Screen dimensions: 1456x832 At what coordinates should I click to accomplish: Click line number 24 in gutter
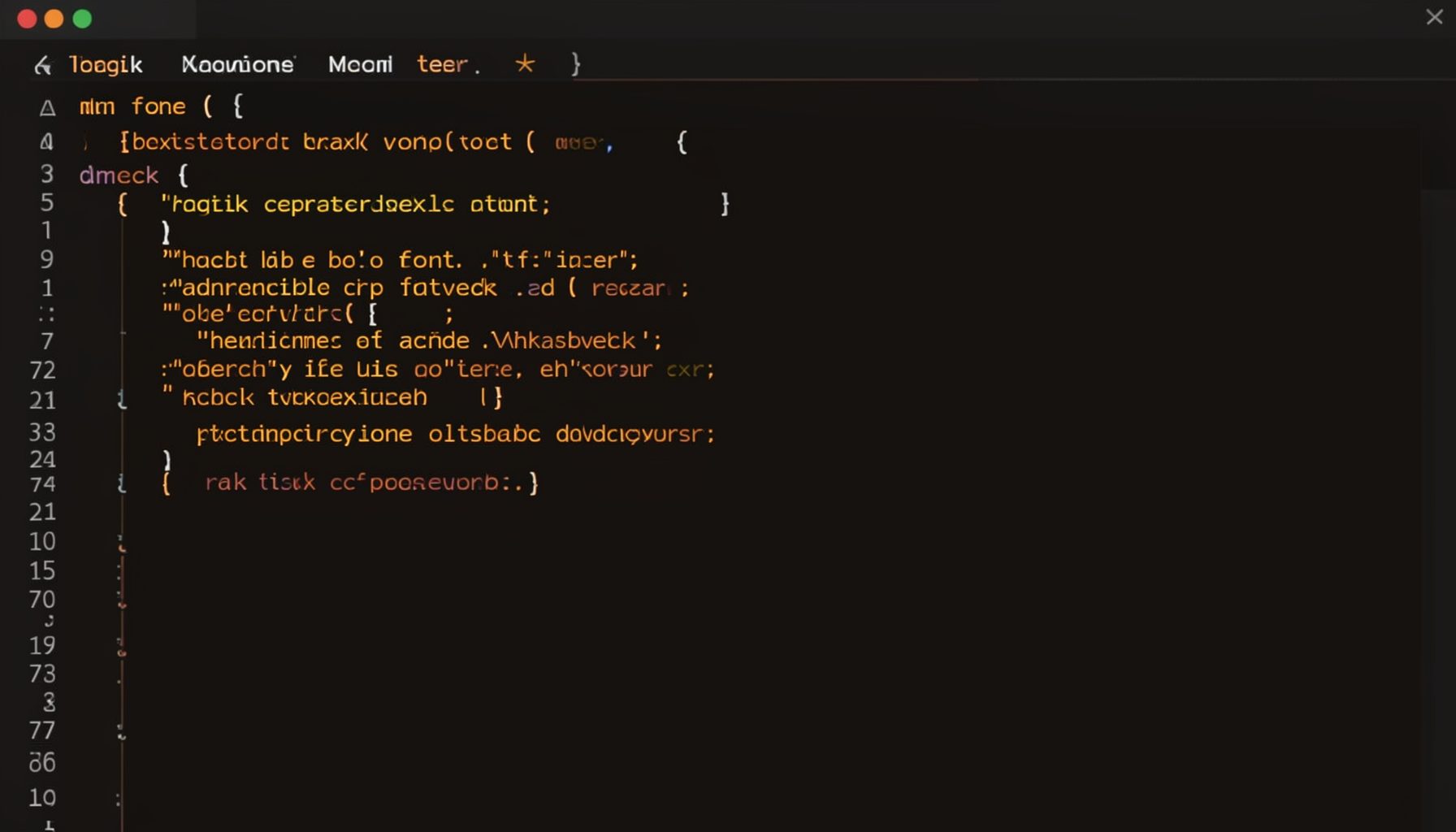pyautogui.click(x=42, y=460)
